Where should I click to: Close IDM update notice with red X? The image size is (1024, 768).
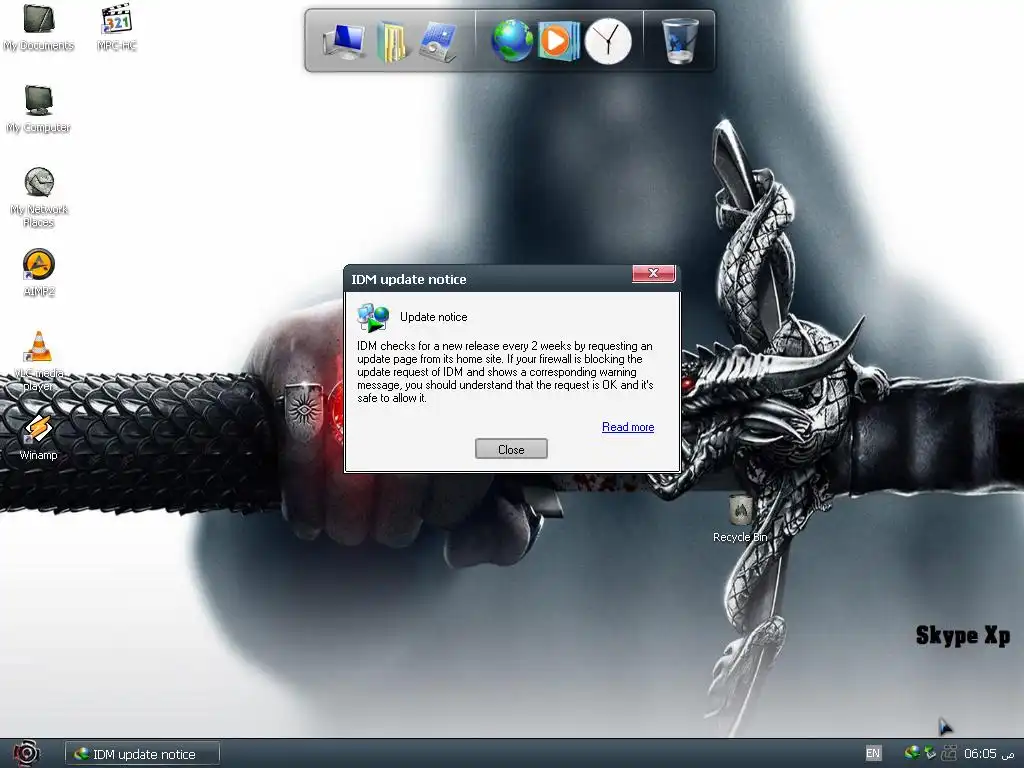[x=653, y=273]
